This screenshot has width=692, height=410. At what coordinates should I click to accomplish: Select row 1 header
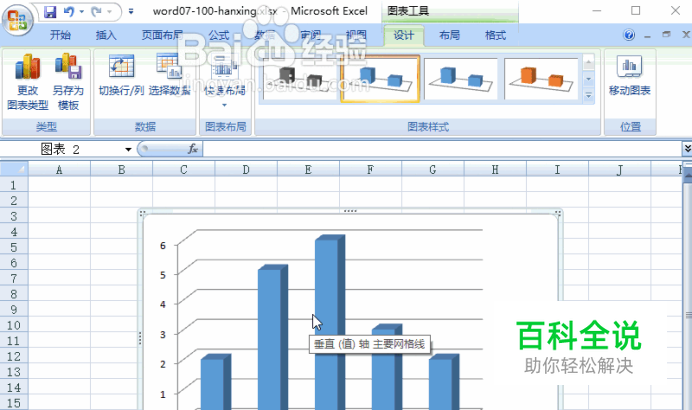pos(14,185)
